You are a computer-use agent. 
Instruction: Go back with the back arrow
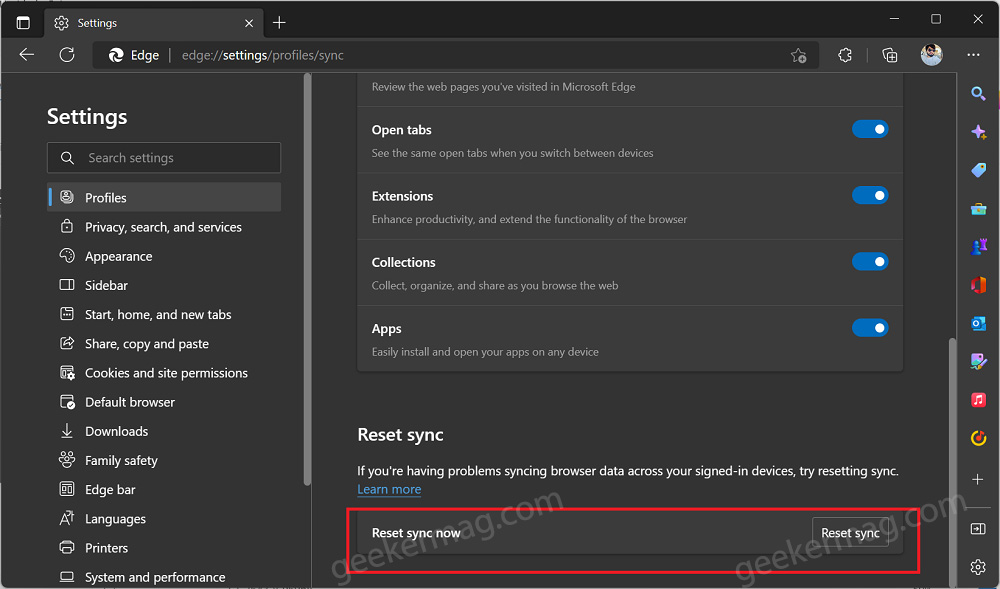tap(27, 55)
